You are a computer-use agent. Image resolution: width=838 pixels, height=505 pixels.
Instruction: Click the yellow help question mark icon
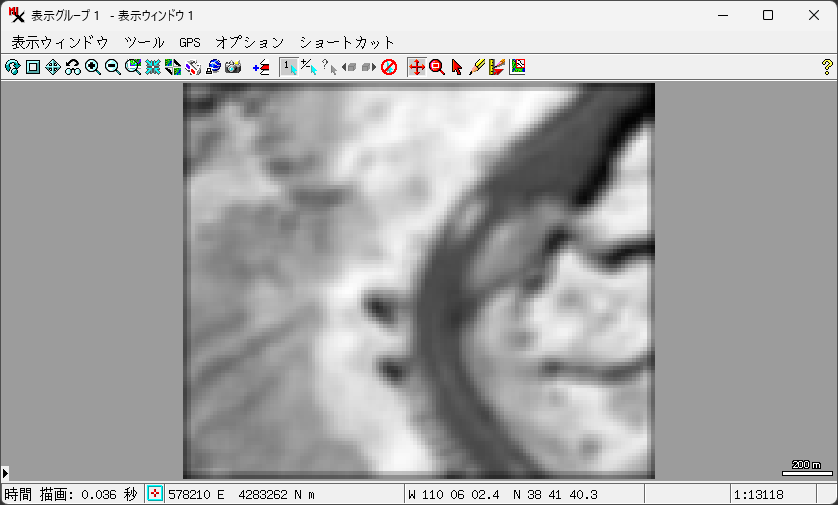[x=826, y=67]
